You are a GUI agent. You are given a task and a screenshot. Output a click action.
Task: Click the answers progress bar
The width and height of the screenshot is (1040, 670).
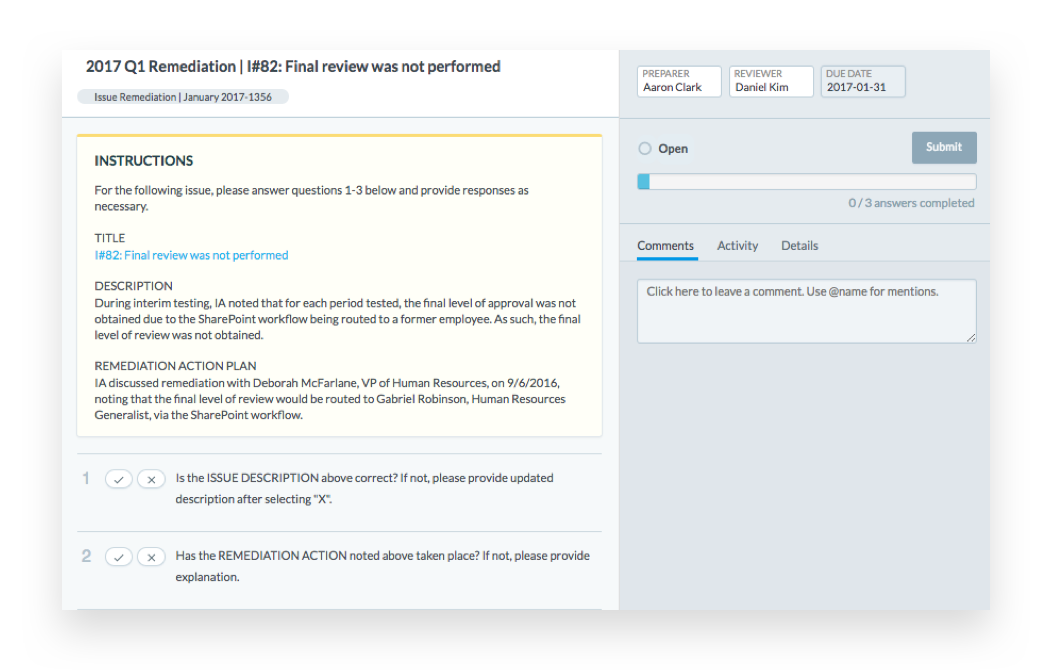coord(807,182)
